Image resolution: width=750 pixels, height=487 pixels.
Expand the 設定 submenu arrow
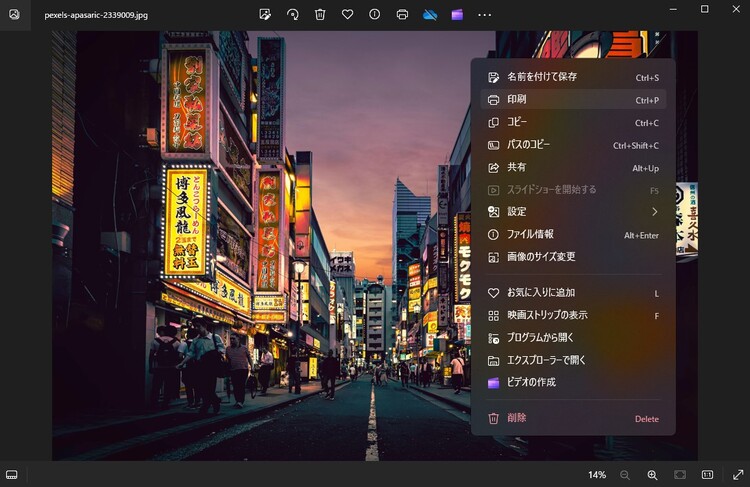654,211
